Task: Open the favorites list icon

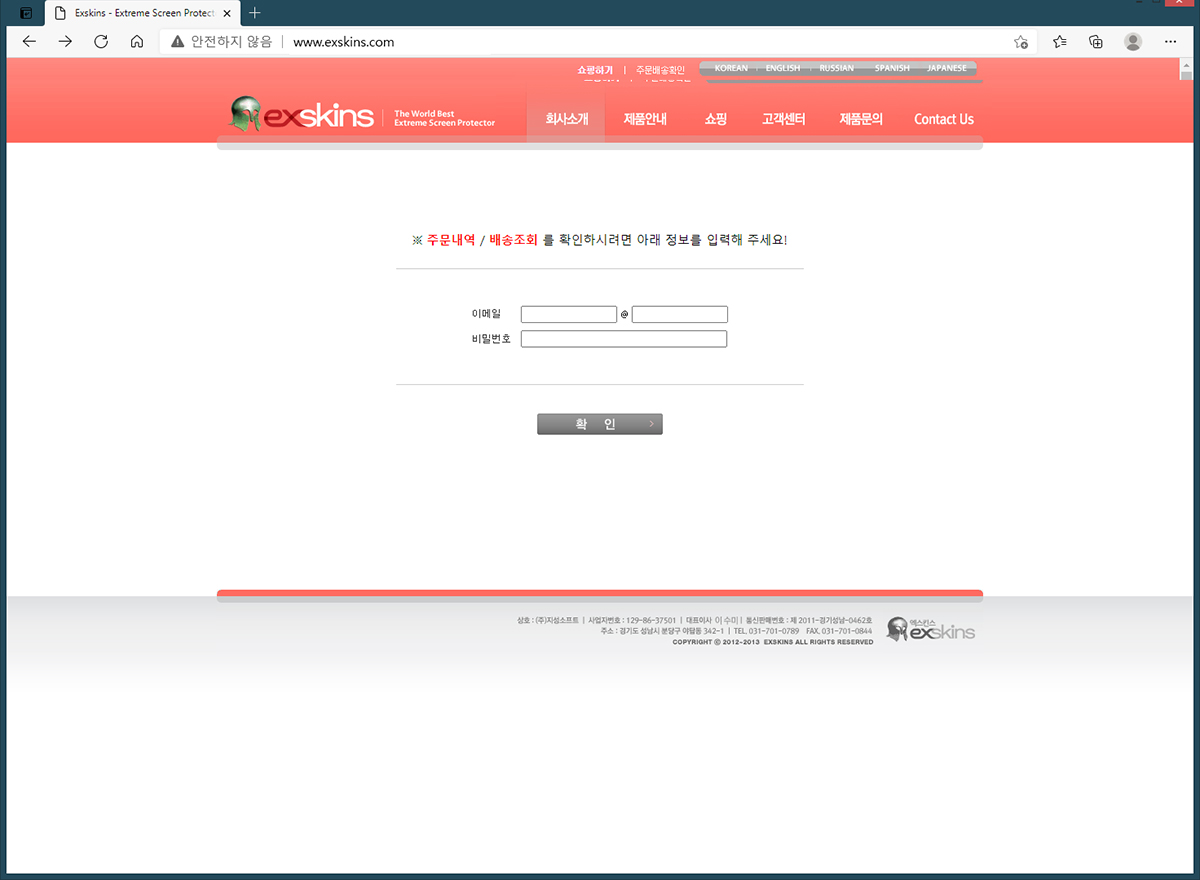Action: coord(1060,41)
